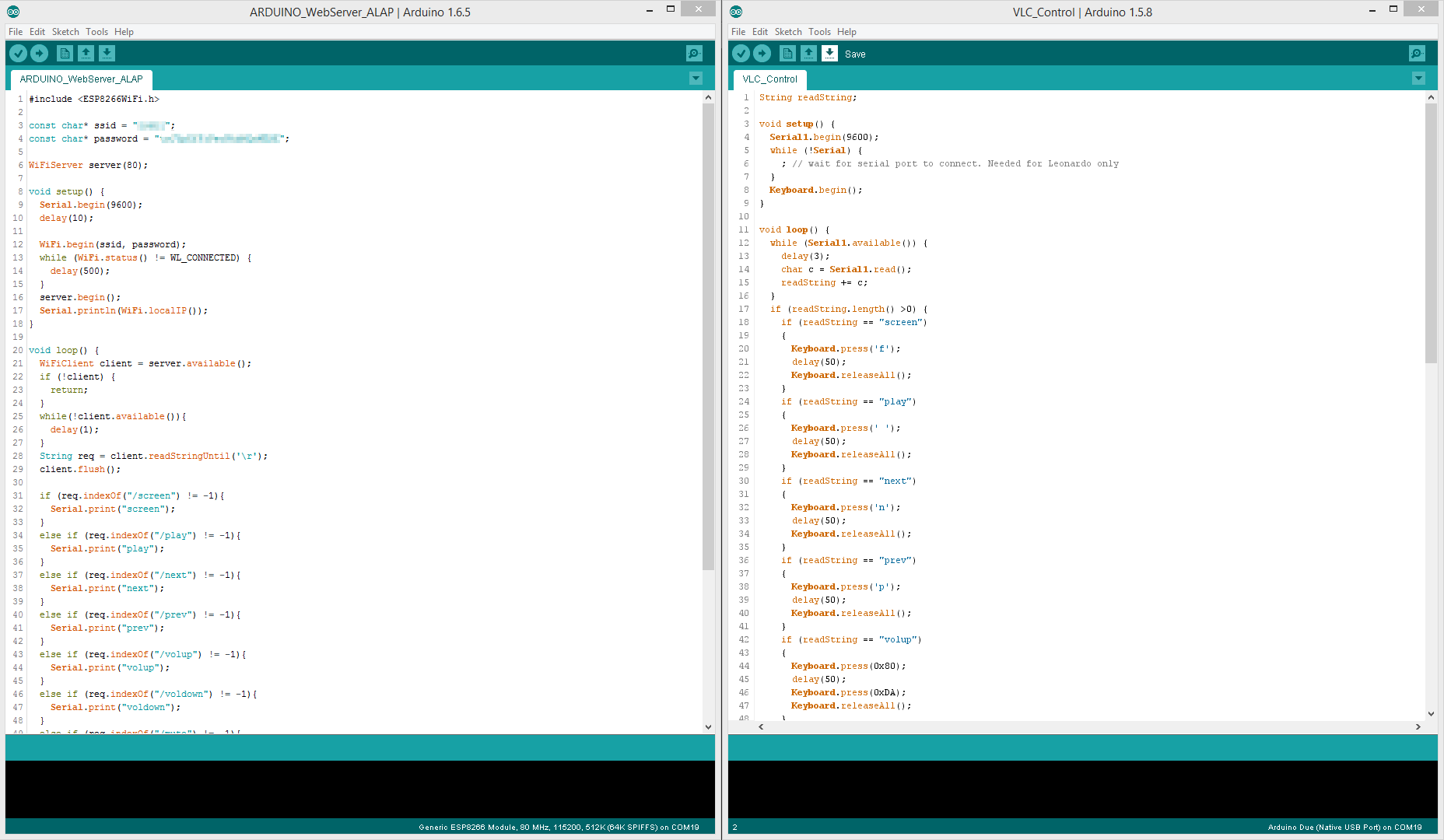Click 'Arduino Due (Native USB Port) on COM19' status
1444x840 pixels.
click(x=1344, y=828)
